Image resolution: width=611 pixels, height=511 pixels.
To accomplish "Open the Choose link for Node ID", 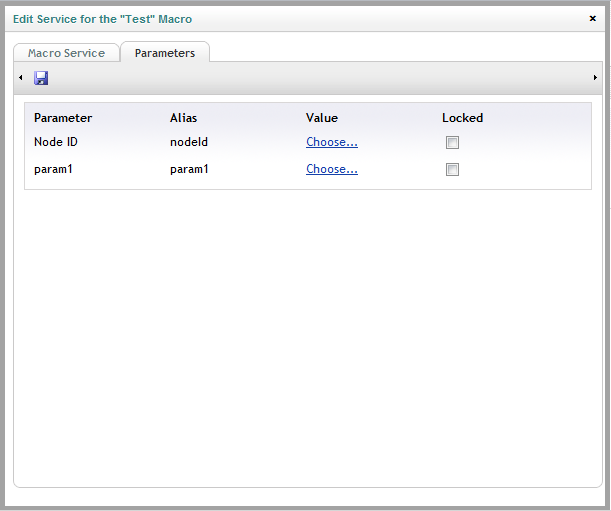I will click(x=332, y=142).
